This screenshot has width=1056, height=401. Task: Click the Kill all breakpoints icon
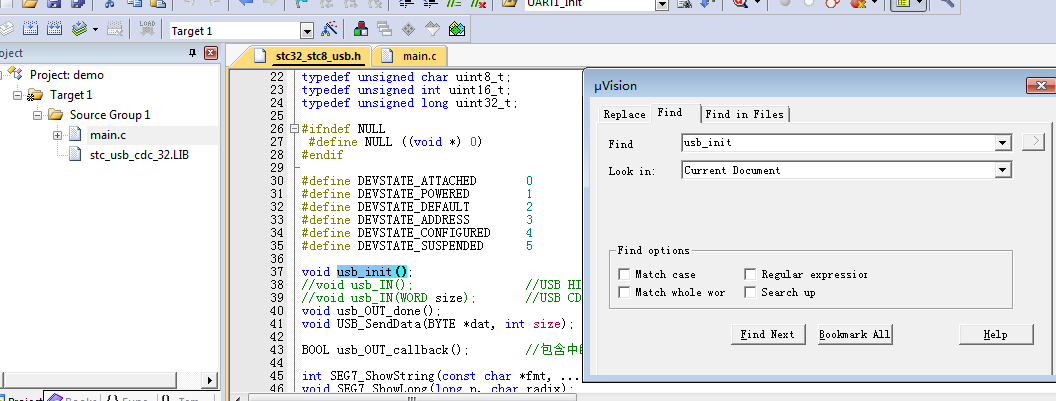(x=858, y=3)
